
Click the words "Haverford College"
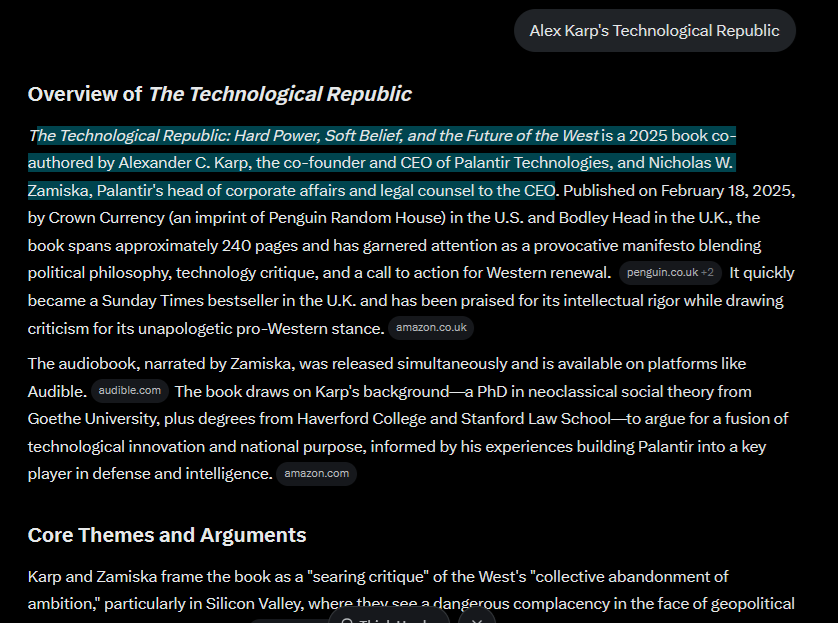click(x=361, y=419)
